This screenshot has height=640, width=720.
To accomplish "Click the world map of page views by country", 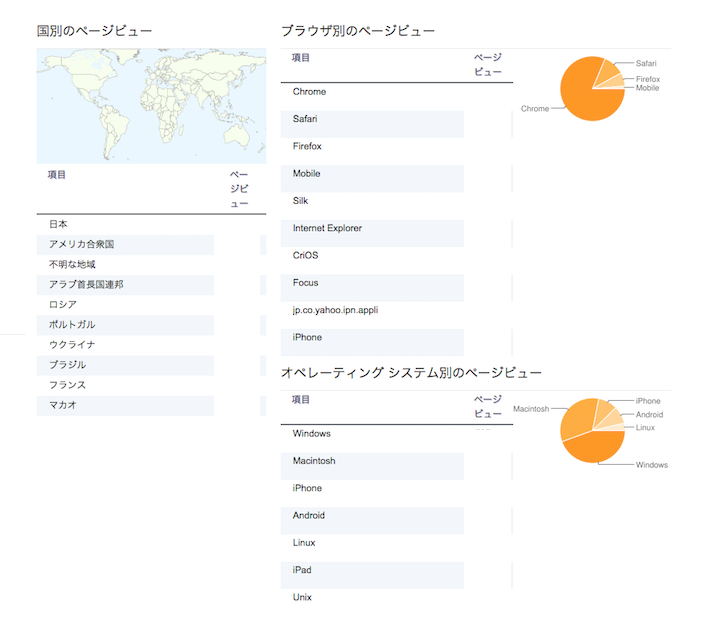I will coord(151,106).
